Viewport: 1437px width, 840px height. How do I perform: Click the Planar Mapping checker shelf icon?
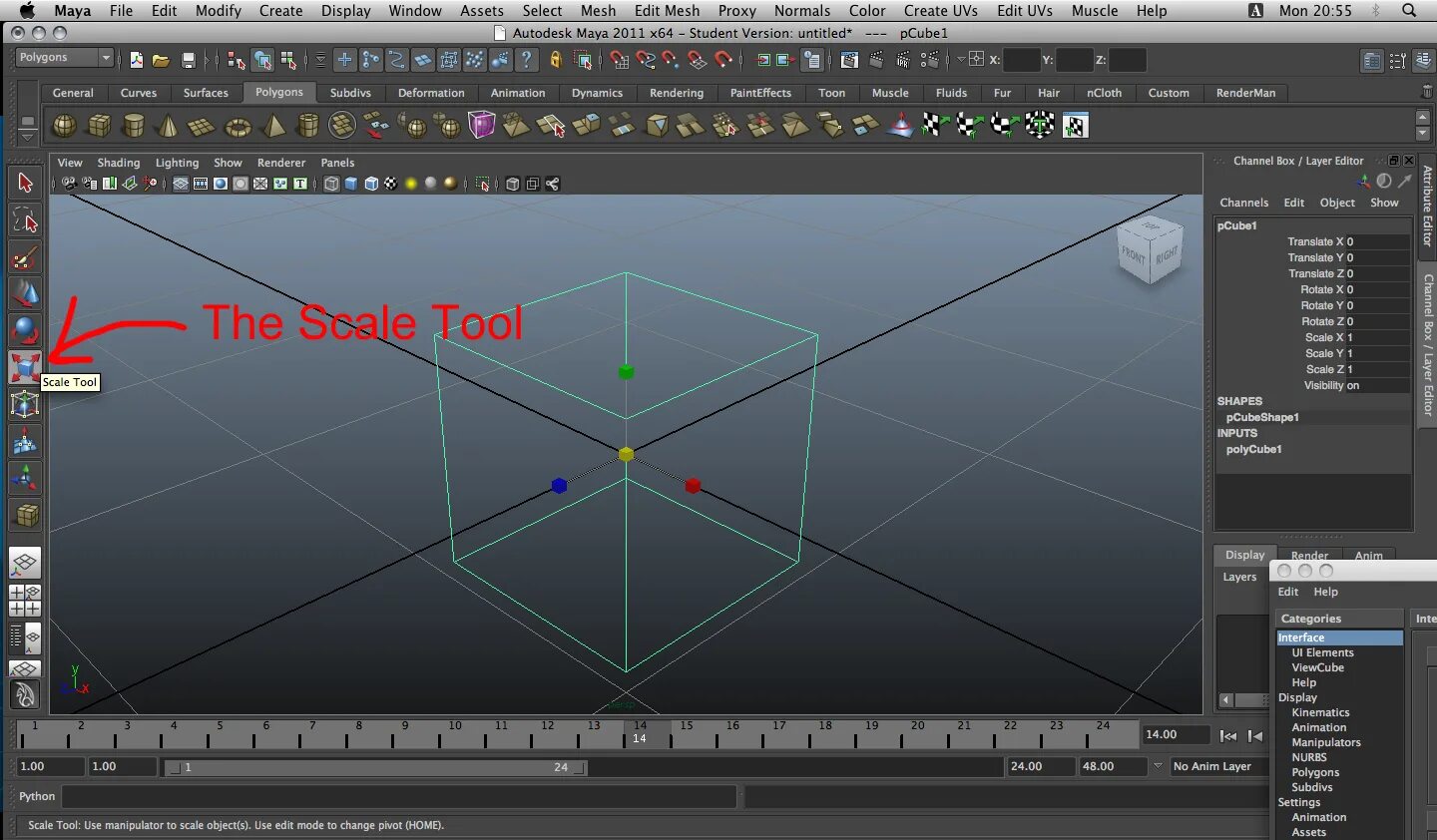[x=935, y=126]
